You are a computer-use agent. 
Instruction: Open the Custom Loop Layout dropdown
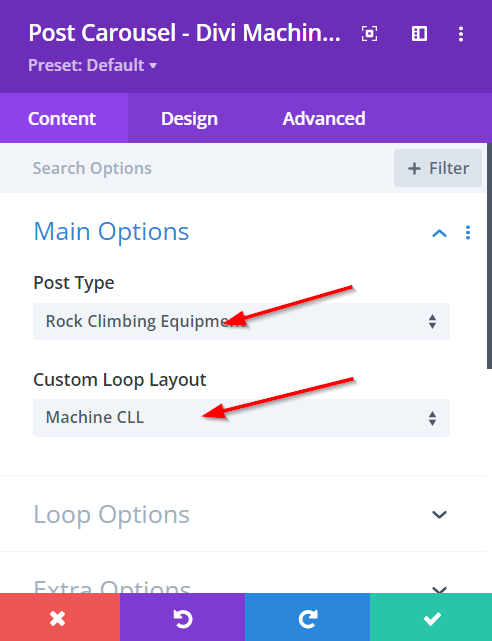(241, 418)
